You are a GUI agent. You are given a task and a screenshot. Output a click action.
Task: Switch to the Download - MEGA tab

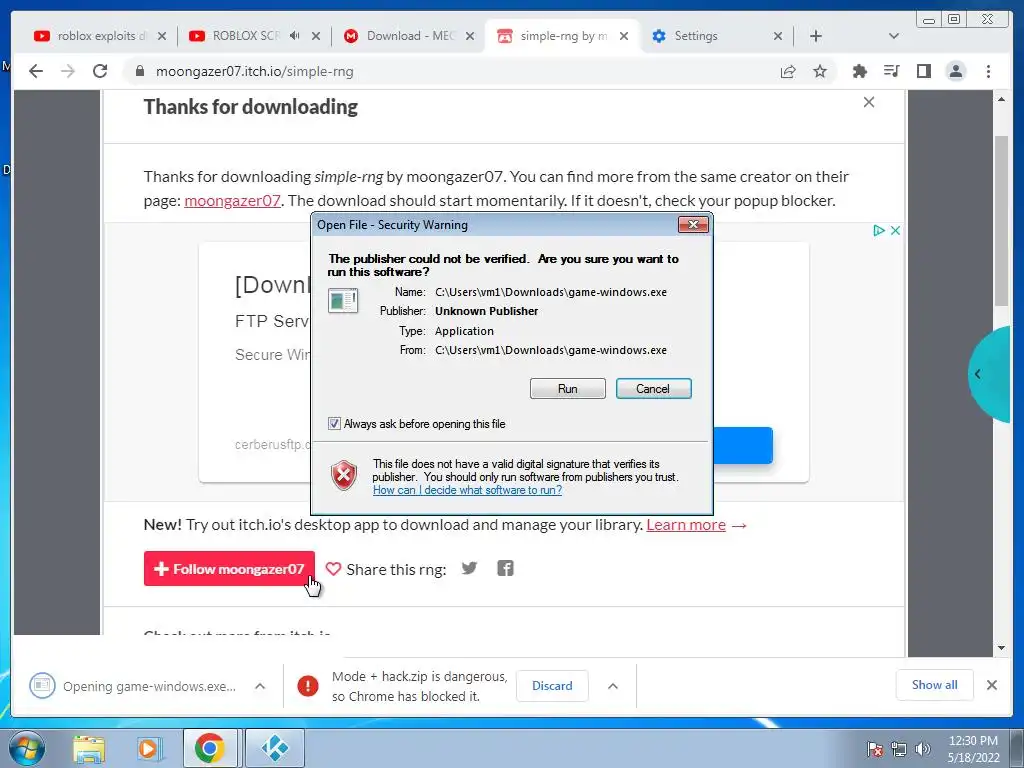410,36
